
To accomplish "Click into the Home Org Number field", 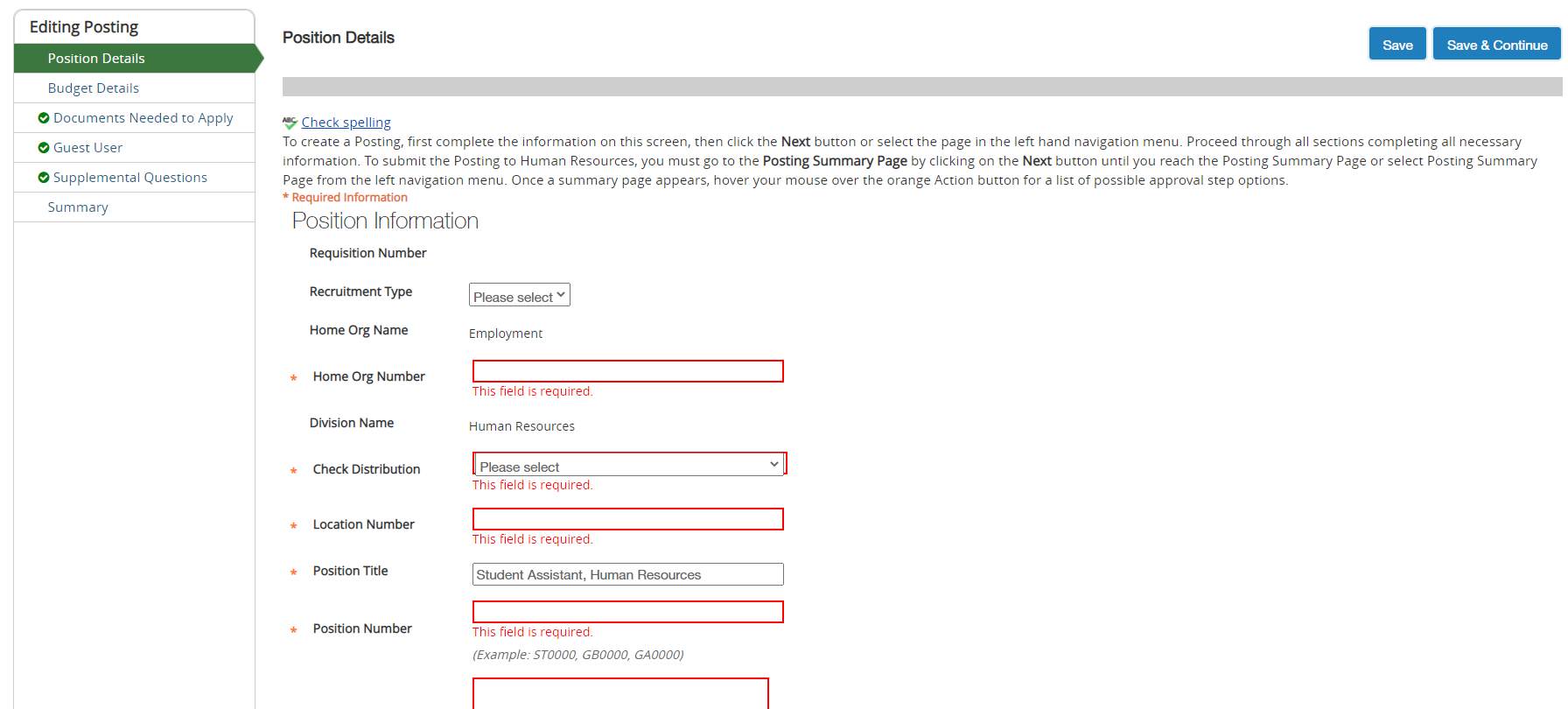I will point(627,371).
